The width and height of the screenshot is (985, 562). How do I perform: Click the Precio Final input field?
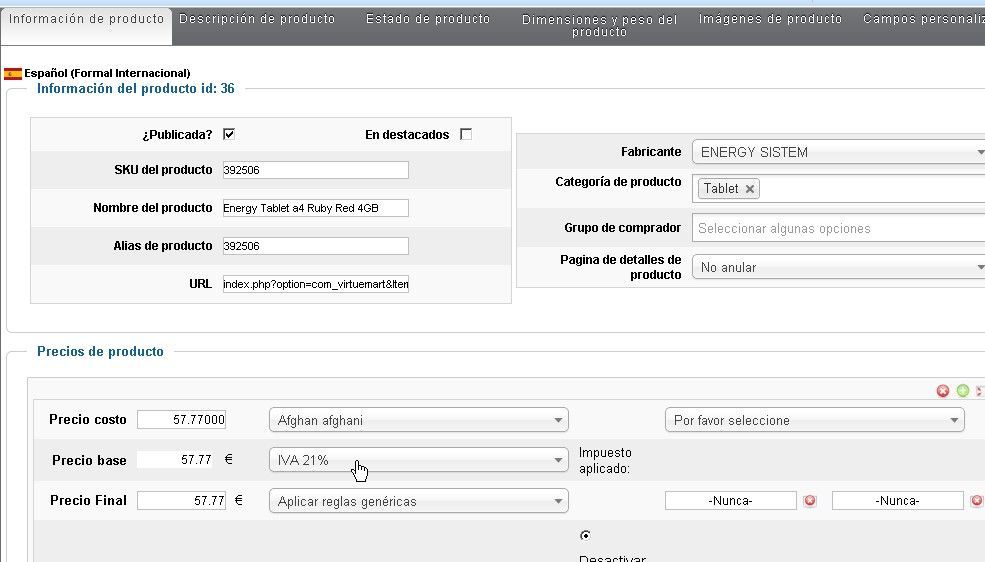click(x=182, y=500)
